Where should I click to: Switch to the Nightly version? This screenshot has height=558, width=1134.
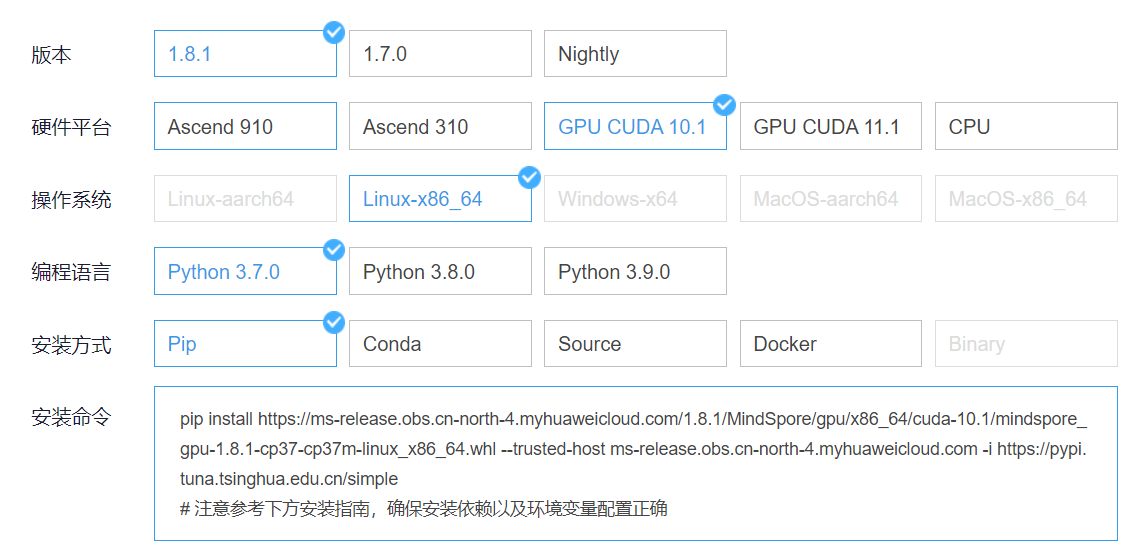click(635, 54)
